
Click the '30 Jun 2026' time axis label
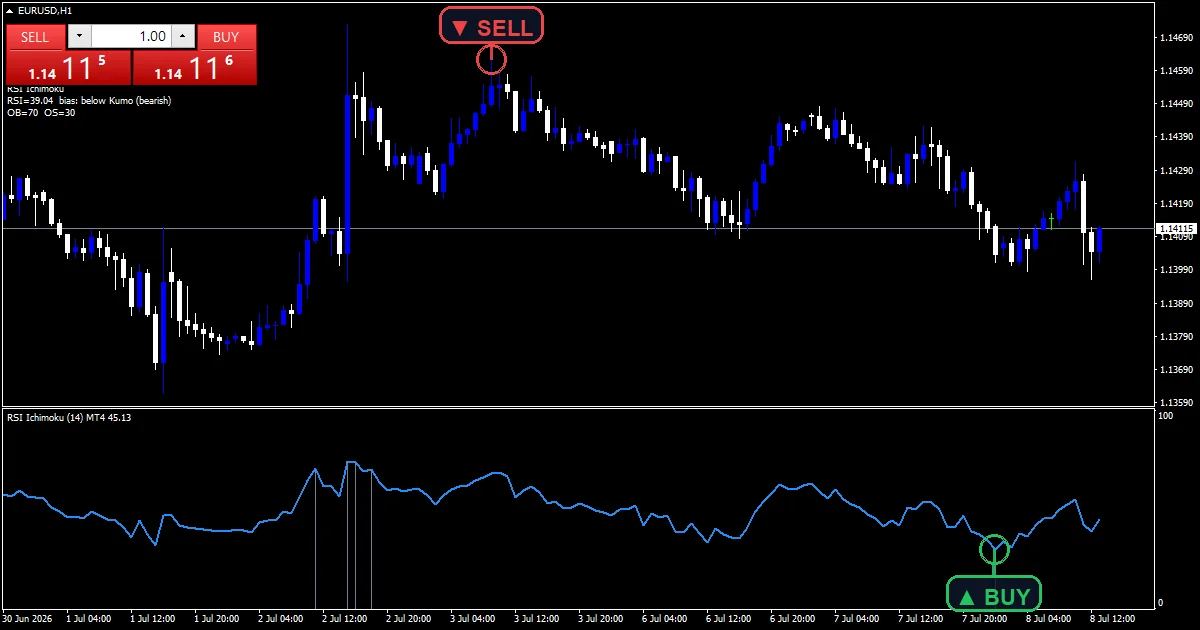point(28,619)
